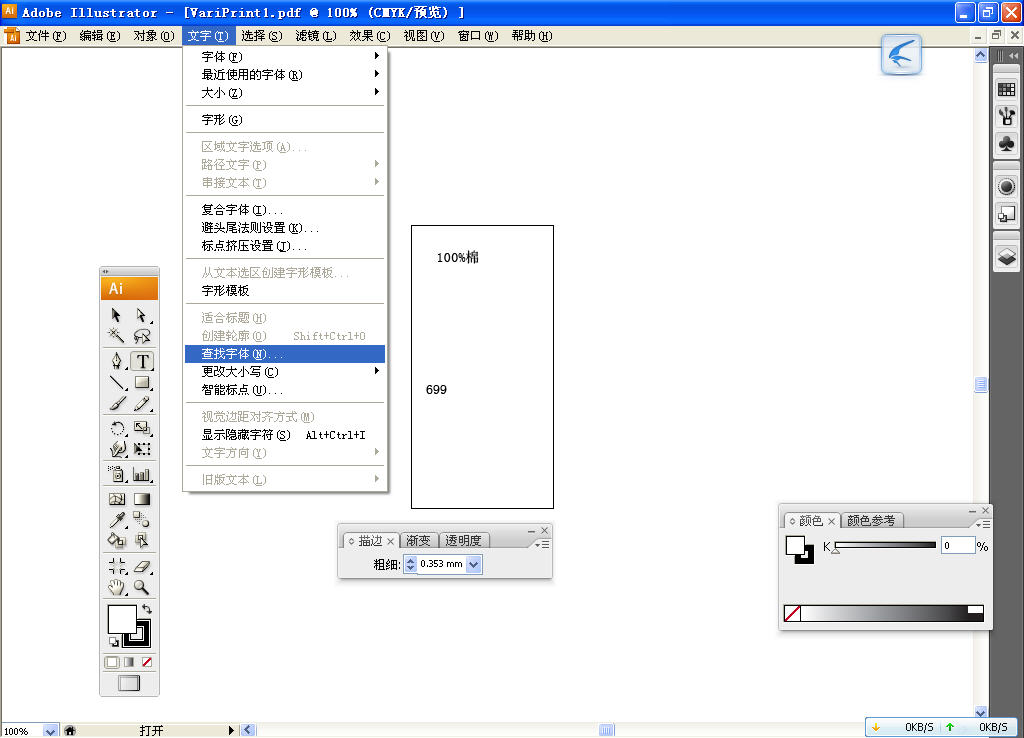Select the Type tool
The image size is (1024, 738).
(142, 361)
